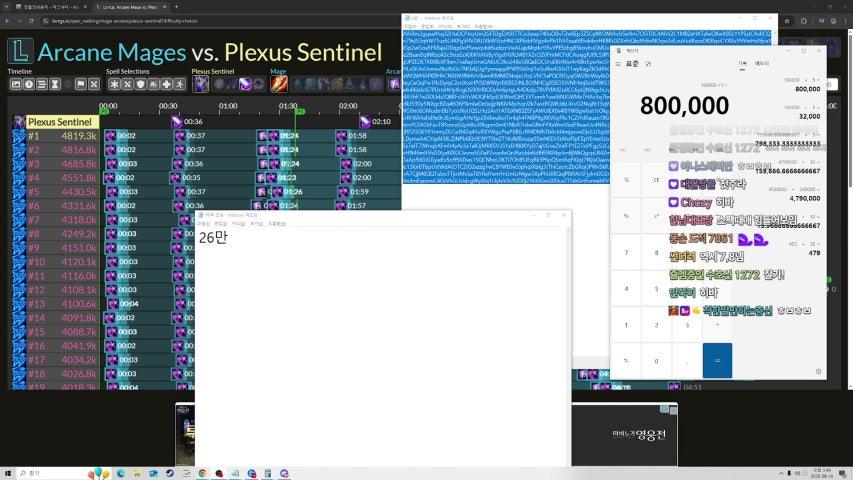Toggle the skull boss ability icon
This screenshot has height=480, width=853.
pyautogui.click(x=258, y=84)
